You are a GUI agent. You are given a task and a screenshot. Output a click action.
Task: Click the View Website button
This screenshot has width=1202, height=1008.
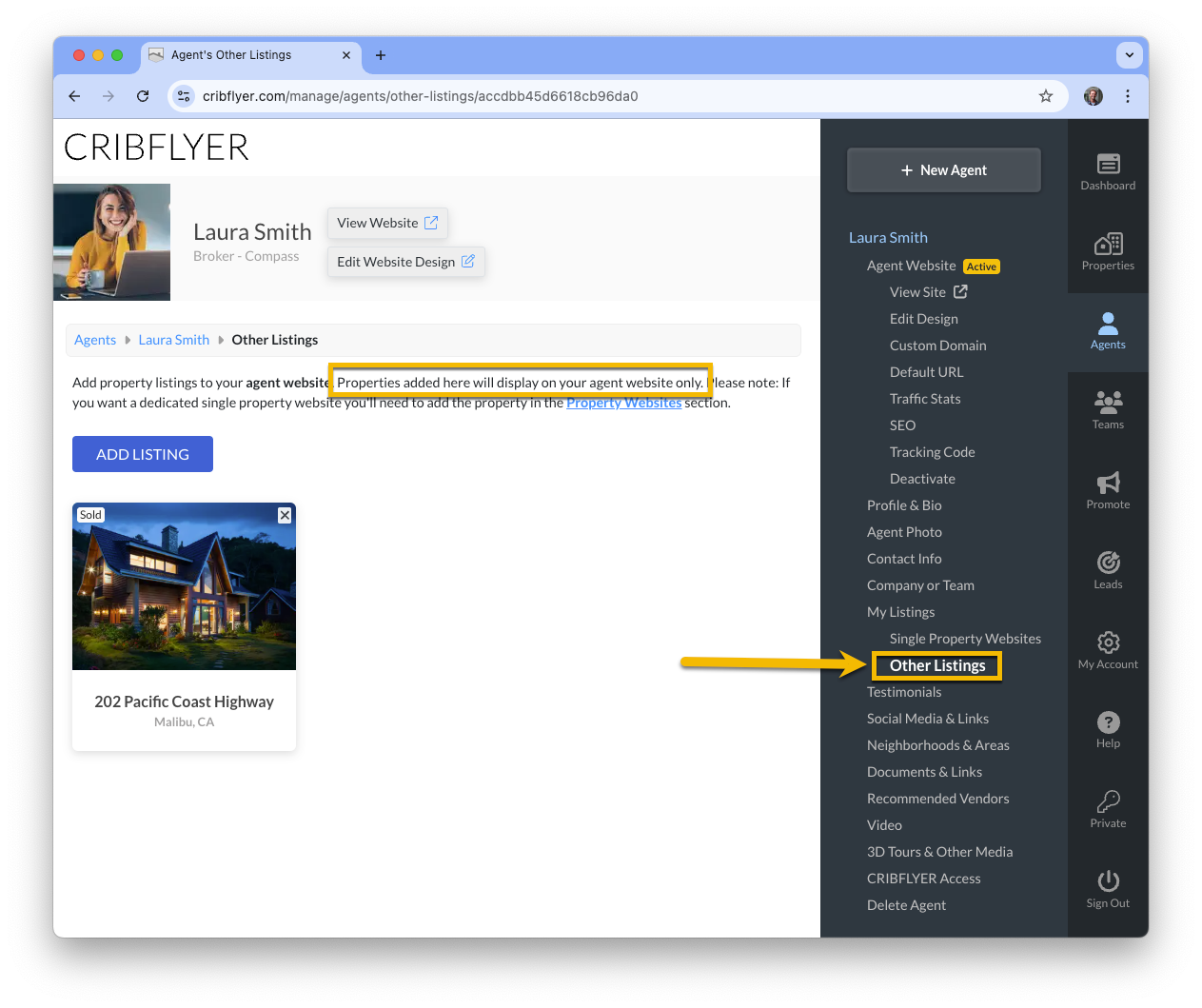tap(387, 223)
